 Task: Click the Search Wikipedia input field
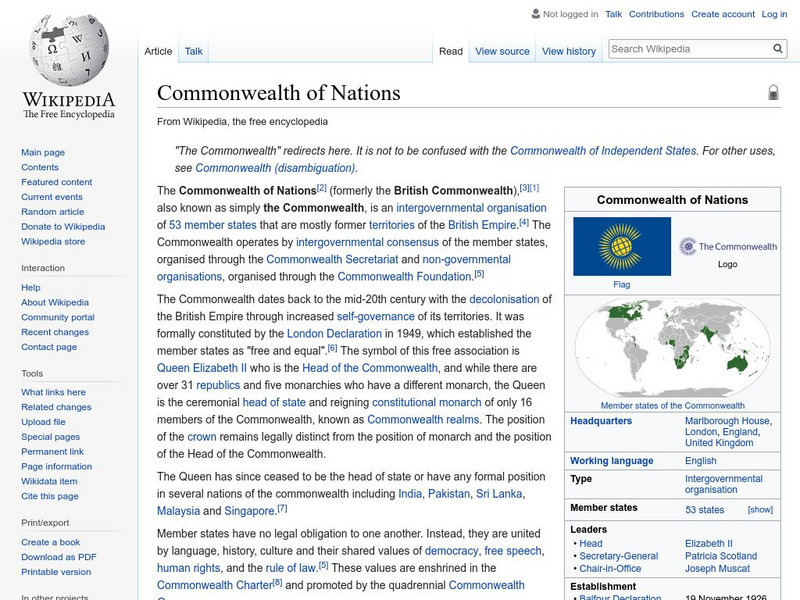(690, 49)
